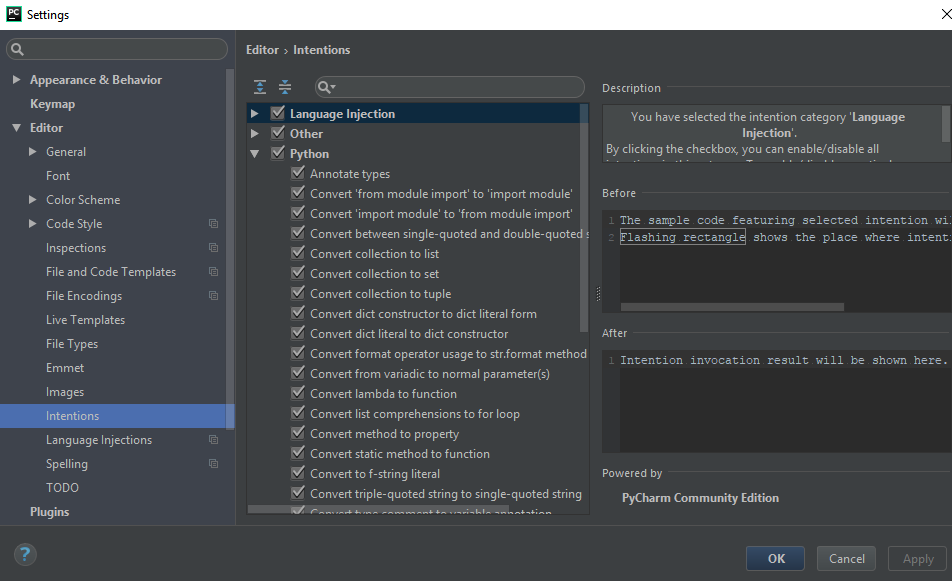Open the Font settings page
952x581 pixels.
(x=58, y=175)
